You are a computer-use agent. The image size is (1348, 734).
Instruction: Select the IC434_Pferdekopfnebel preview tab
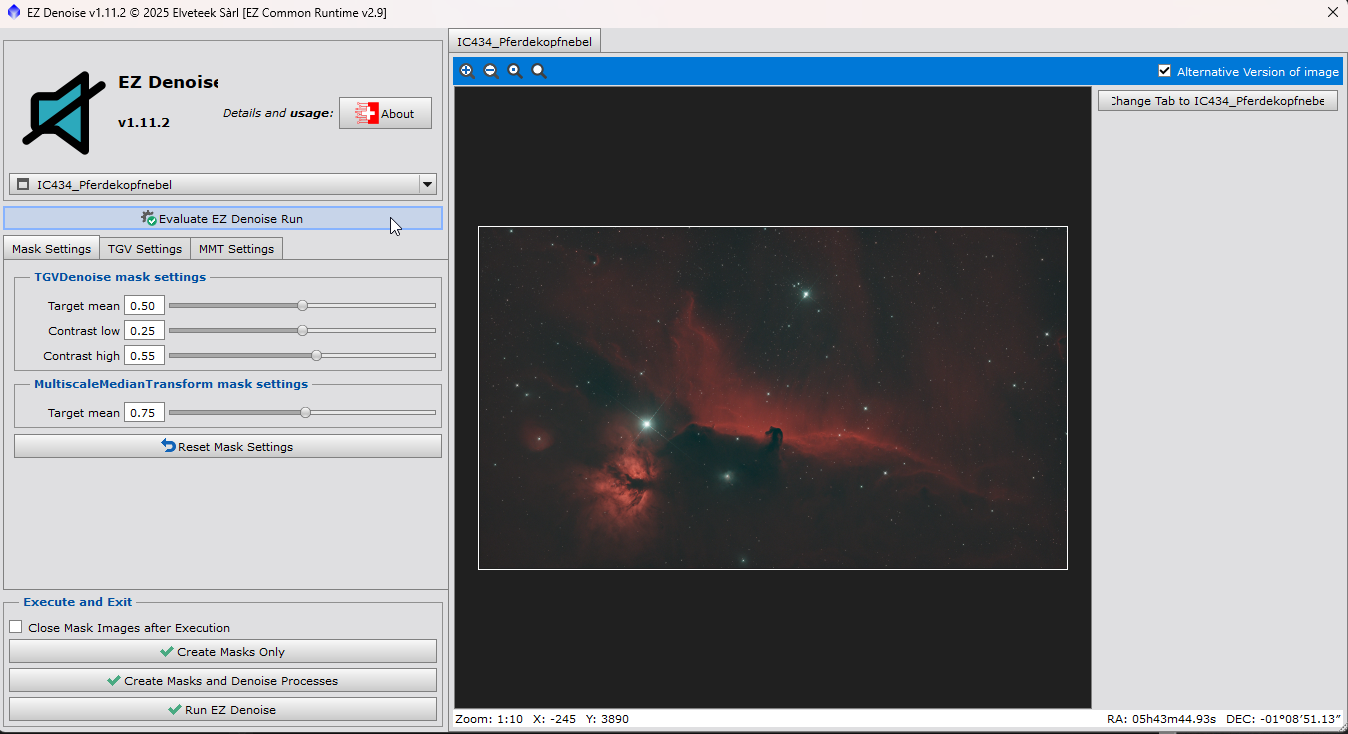[524, 42]
